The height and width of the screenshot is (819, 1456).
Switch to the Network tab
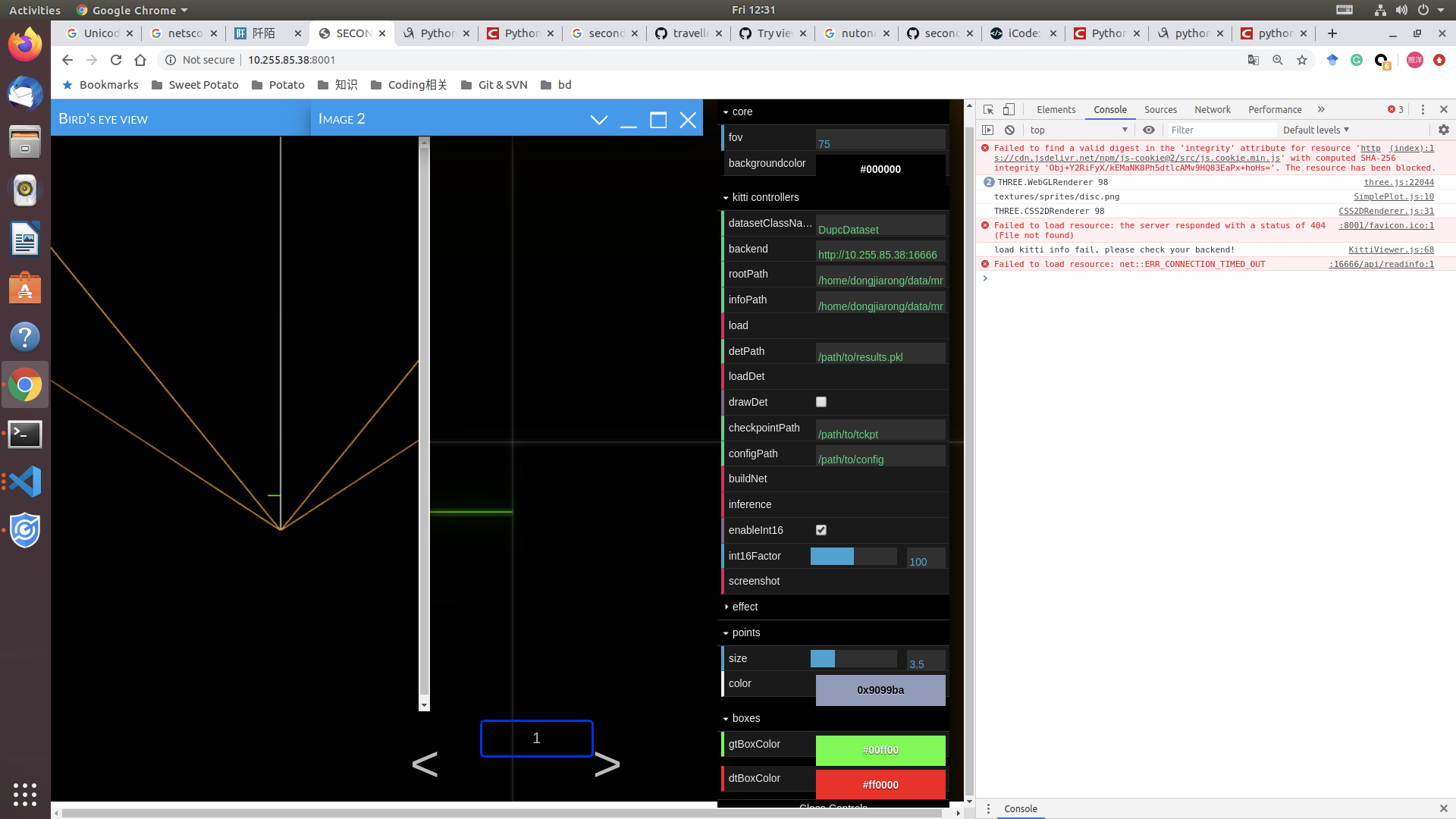tap(1212, 109)
